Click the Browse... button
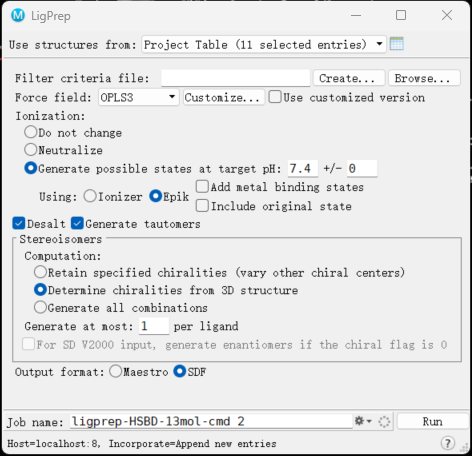Viewport: 472px width, 456px height. pos(424,78)
